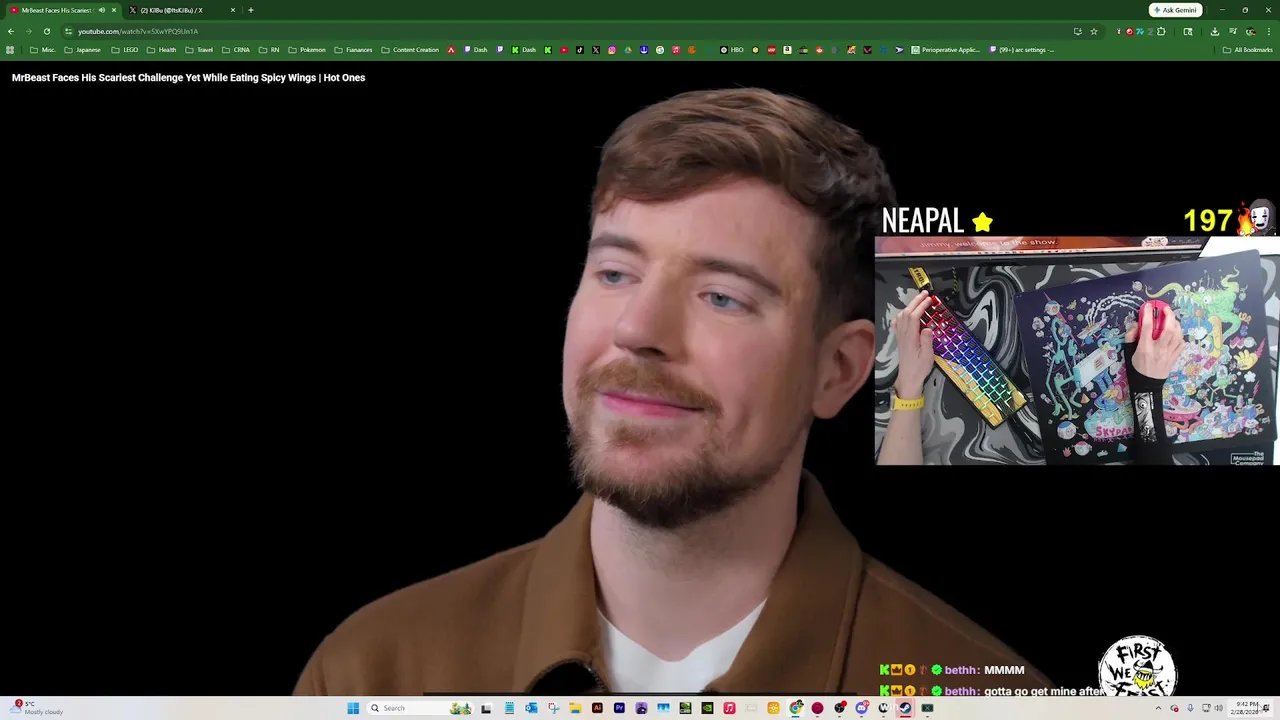Open the Chrome profile avatar
This screenshot has height=720, width=1280.
pos(1251,31)
